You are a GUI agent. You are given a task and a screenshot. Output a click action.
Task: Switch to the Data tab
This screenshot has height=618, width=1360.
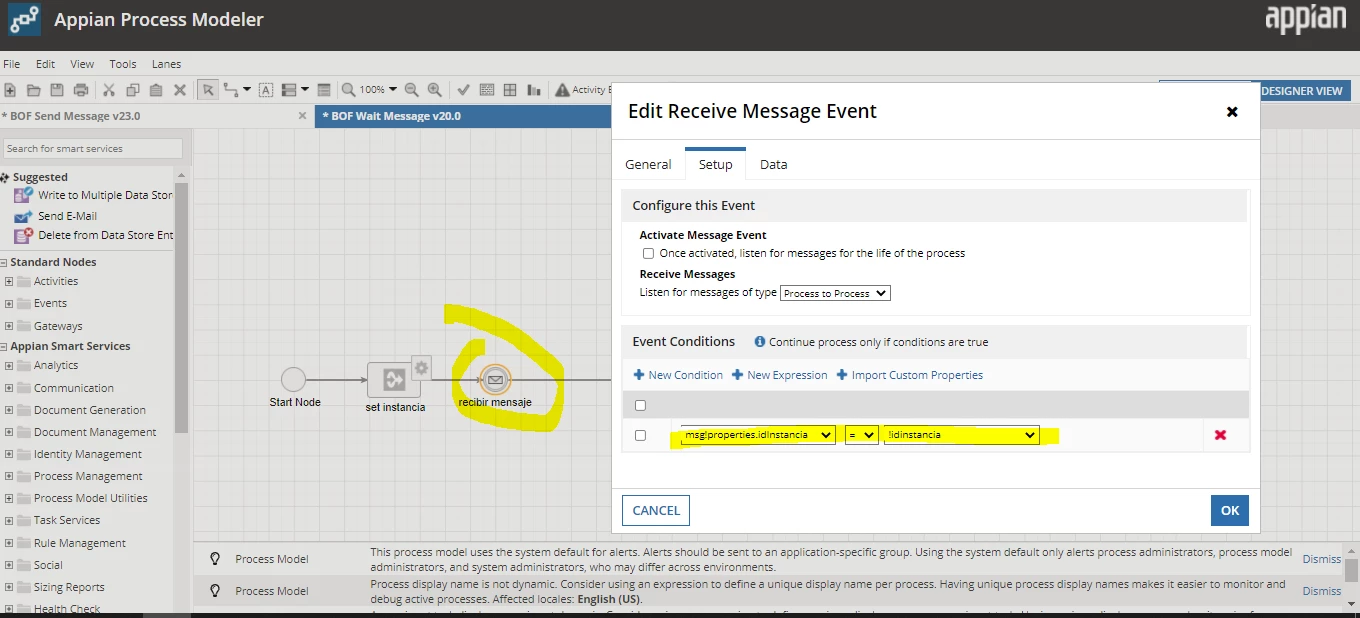(774, 164)
